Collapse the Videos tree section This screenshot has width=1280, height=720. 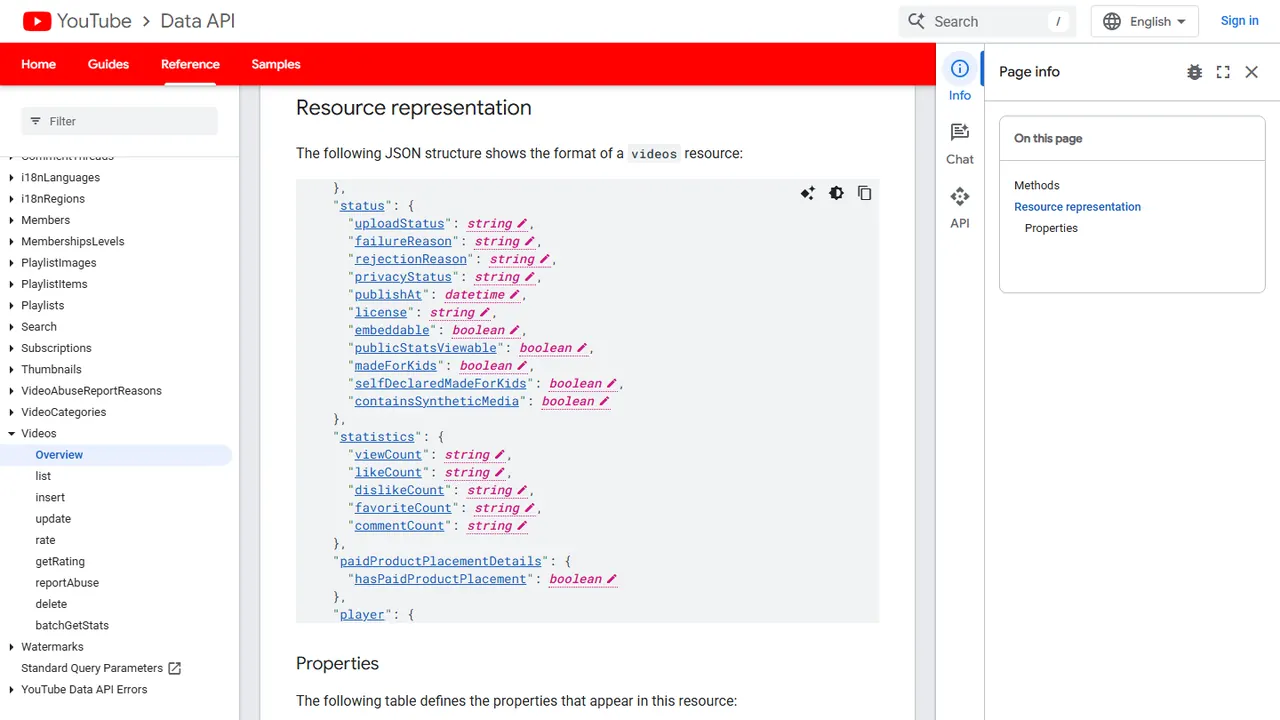12,434
